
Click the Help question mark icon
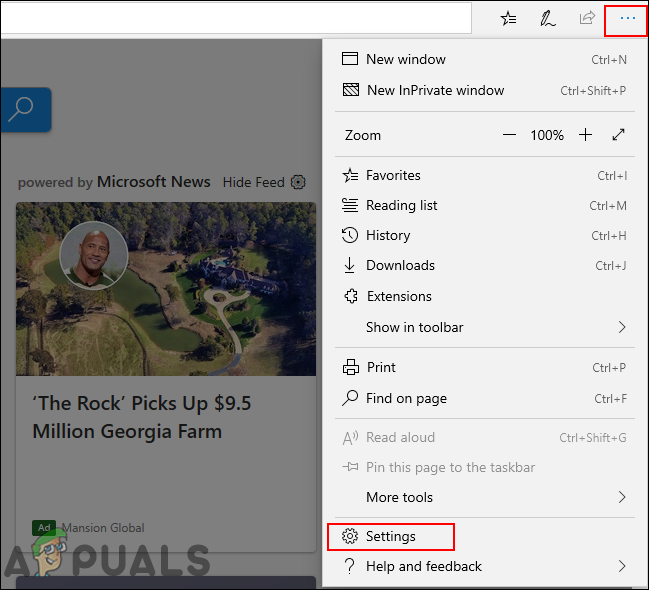pyautogui.click(x=350, y=566)
